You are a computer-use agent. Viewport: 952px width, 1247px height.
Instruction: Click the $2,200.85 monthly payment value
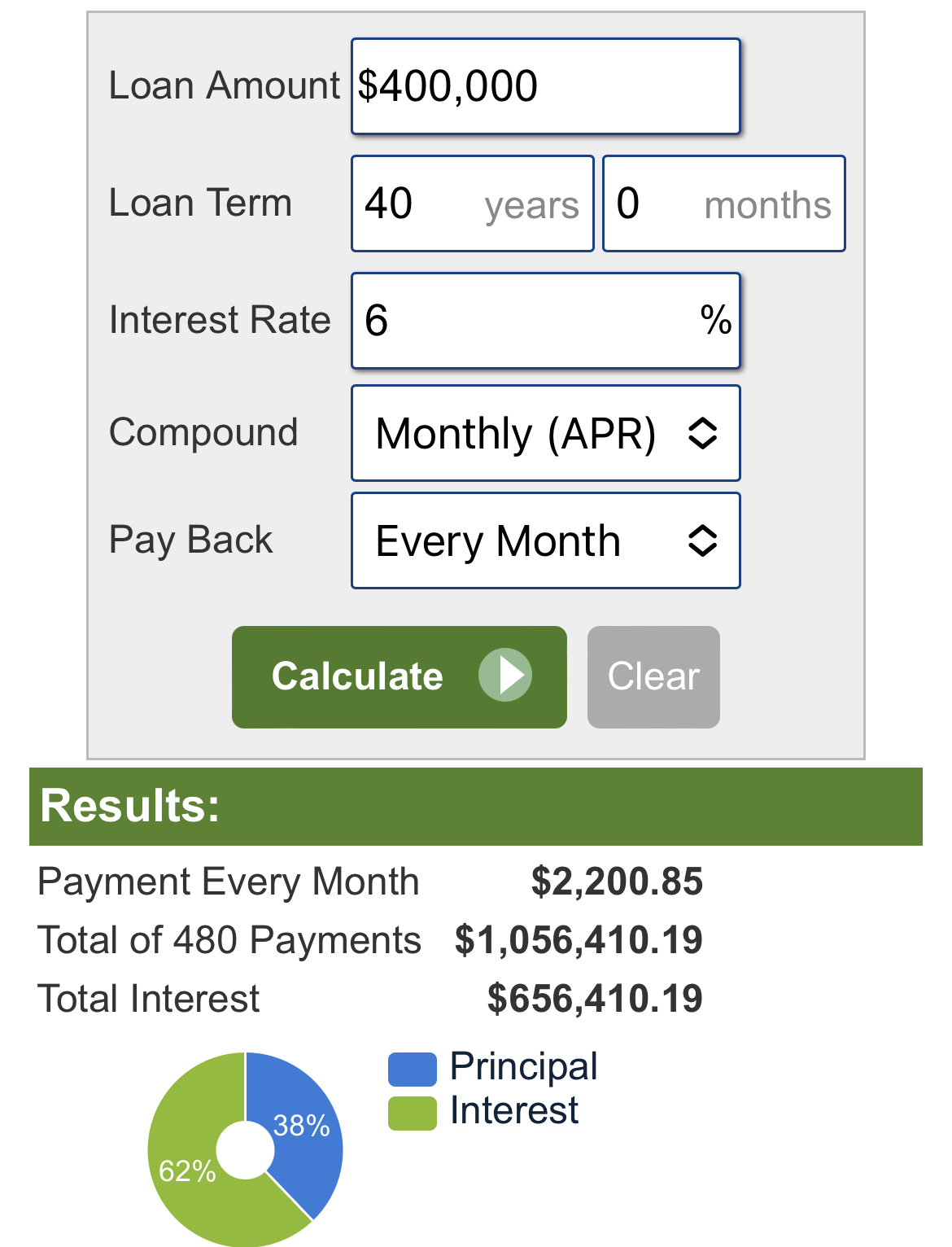[x=617, y=882]
